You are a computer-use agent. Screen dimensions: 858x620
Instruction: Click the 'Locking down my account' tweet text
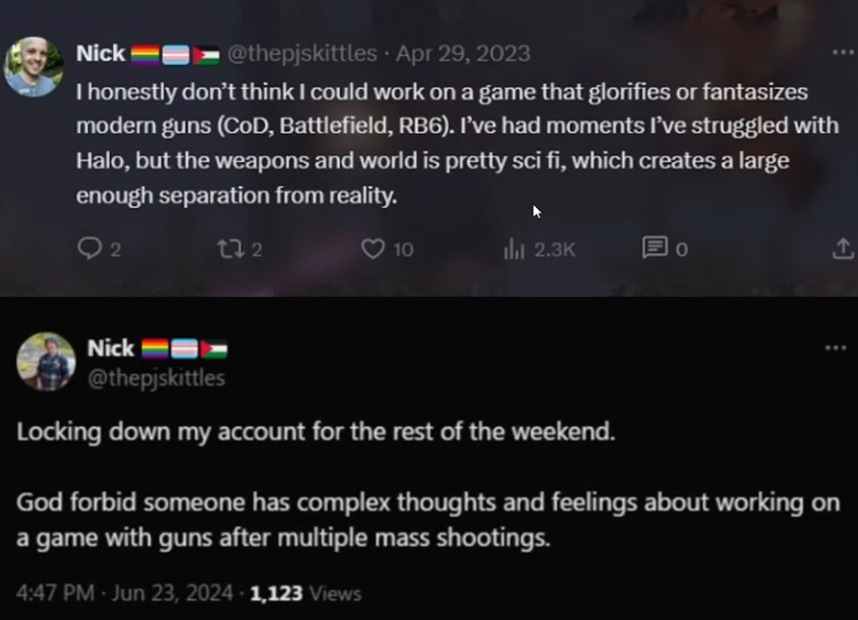316,433
